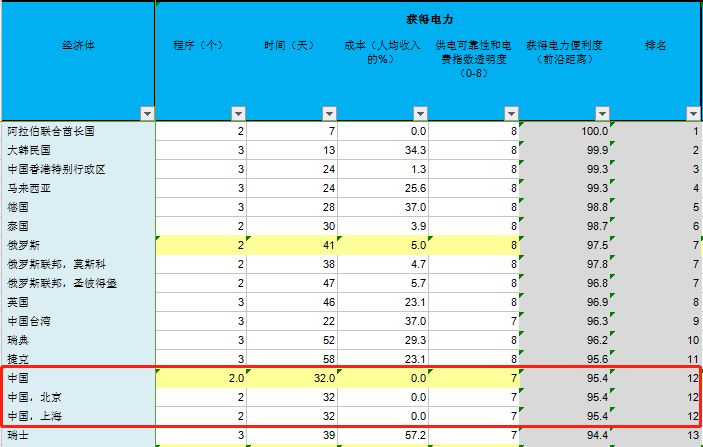The width and height of the screenshot is (703, 447).
Task: Select the 获得电力 merged header cell
Action: click(x=430, y=19)
